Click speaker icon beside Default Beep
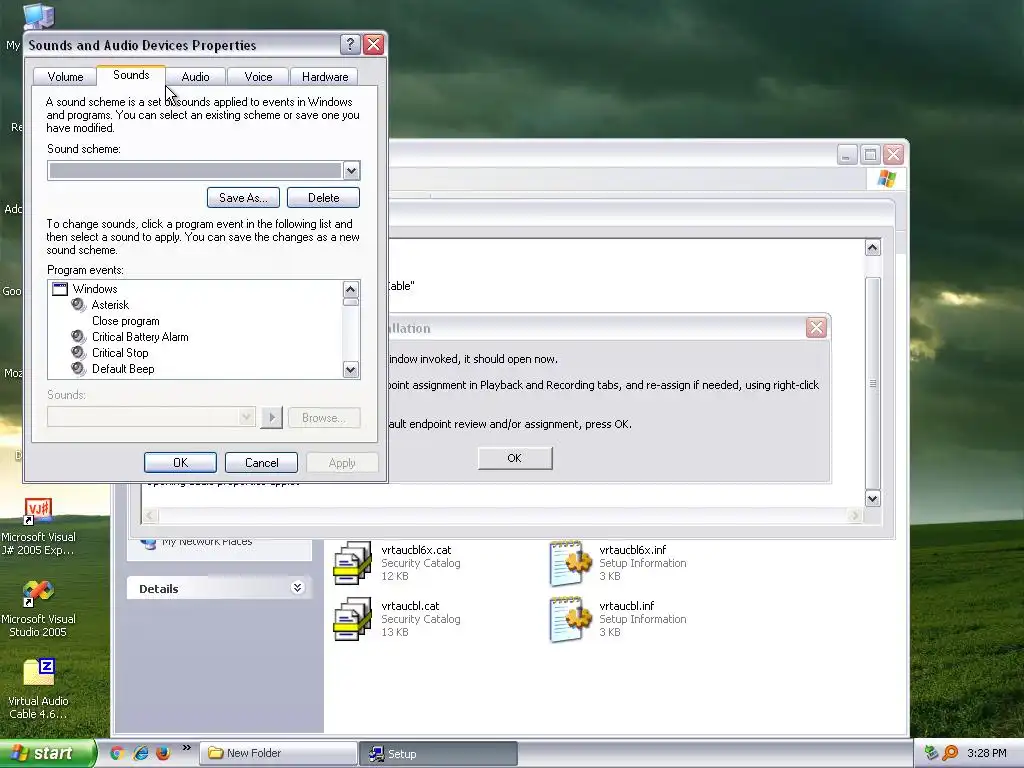Image resolution: width=1024 pixels, height=768 pixels. click(78, 369)
